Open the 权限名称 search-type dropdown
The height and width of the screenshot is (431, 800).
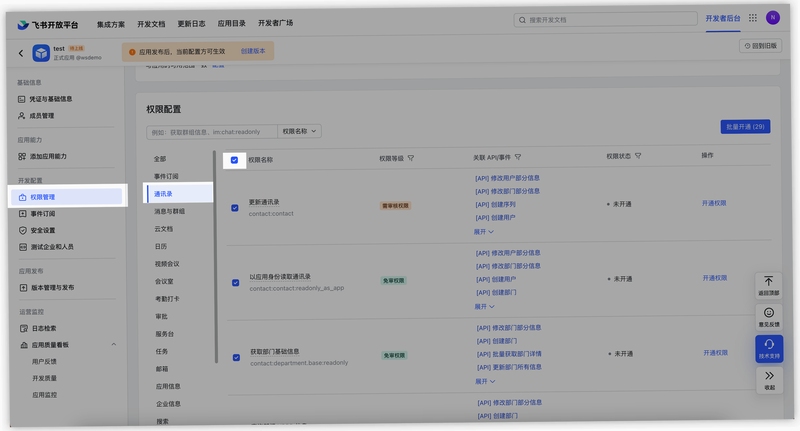point(299,131)
